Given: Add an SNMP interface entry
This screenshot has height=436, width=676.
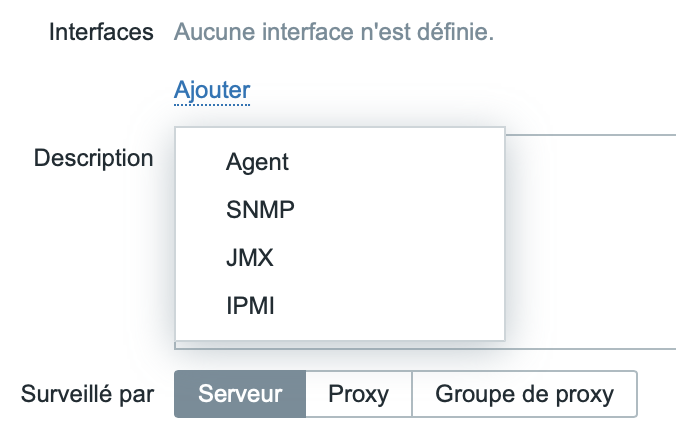Looking at the screenshot, I should click(x=260, y=210).
